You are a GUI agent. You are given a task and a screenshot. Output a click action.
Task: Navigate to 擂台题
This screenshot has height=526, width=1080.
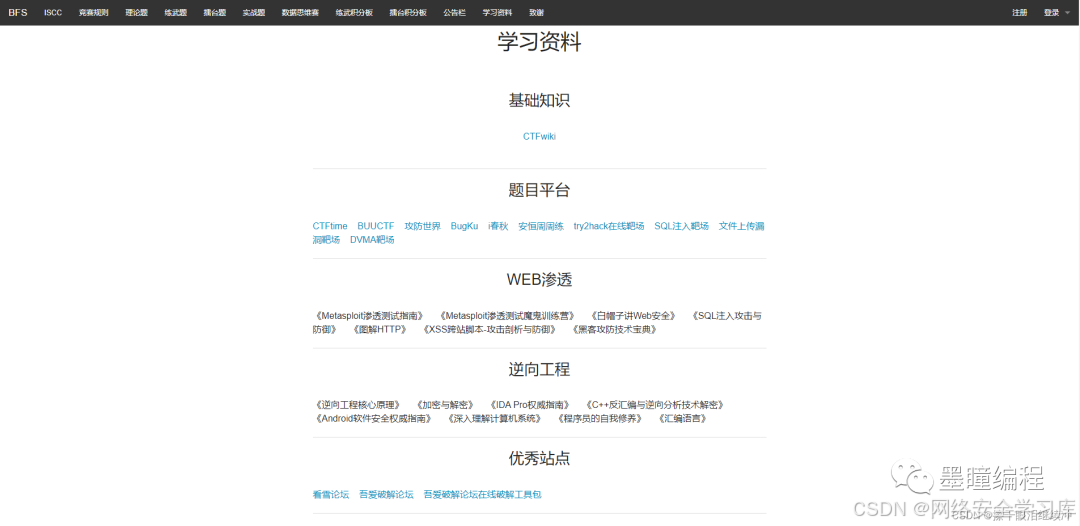(x=215, y=12)
